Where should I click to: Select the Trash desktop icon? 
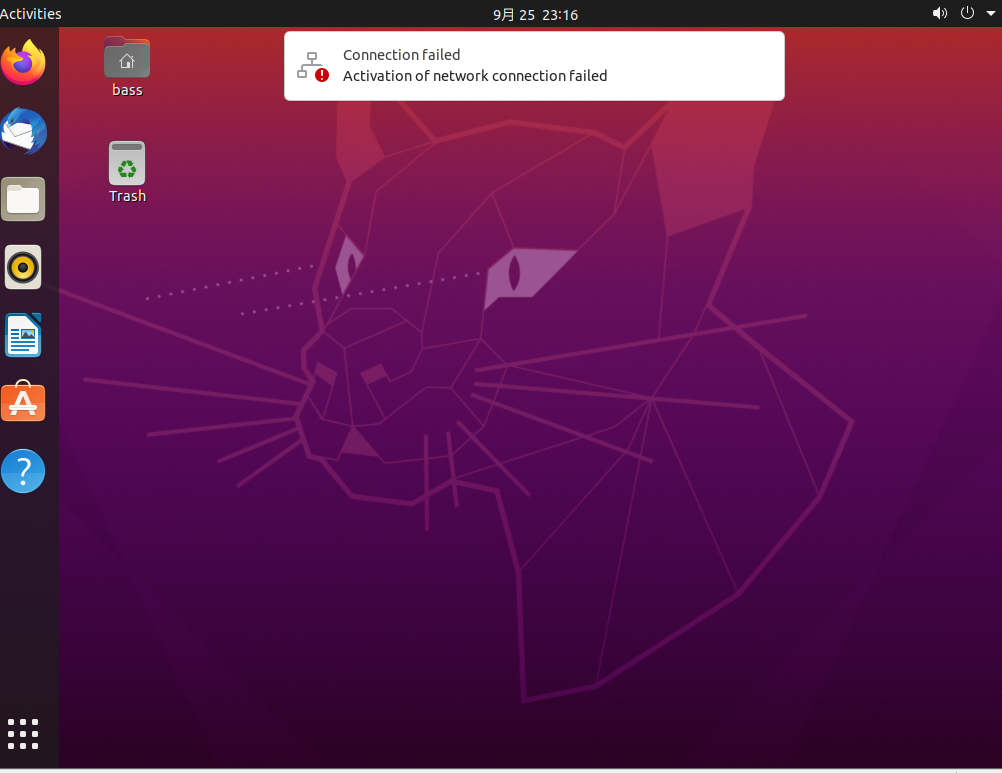coord(127,163)
